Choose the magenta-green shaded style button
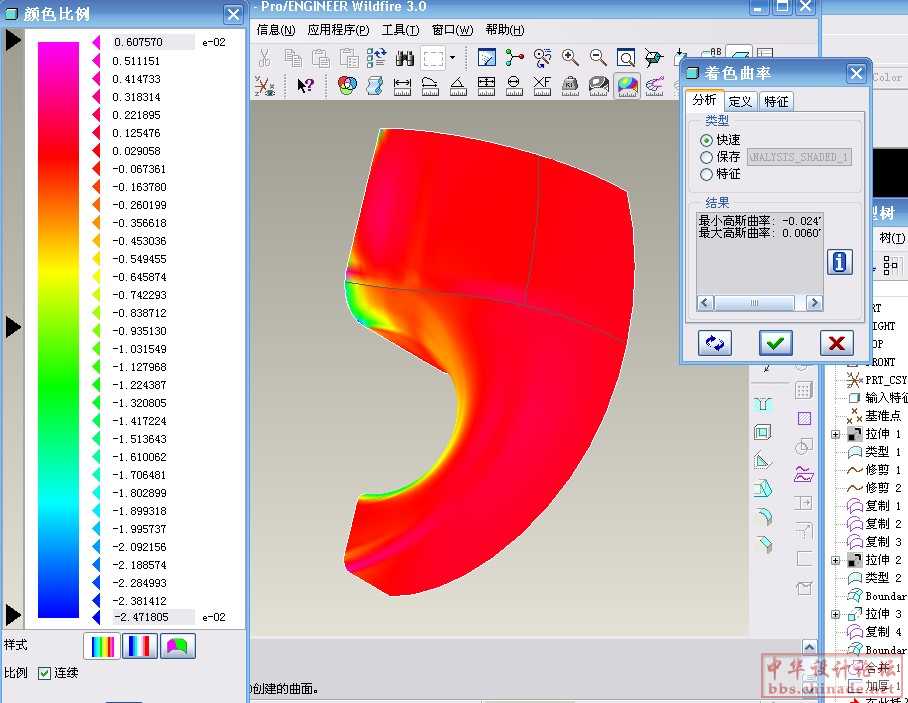The height and width of the screenshot is (703, 908). point(177,646)
